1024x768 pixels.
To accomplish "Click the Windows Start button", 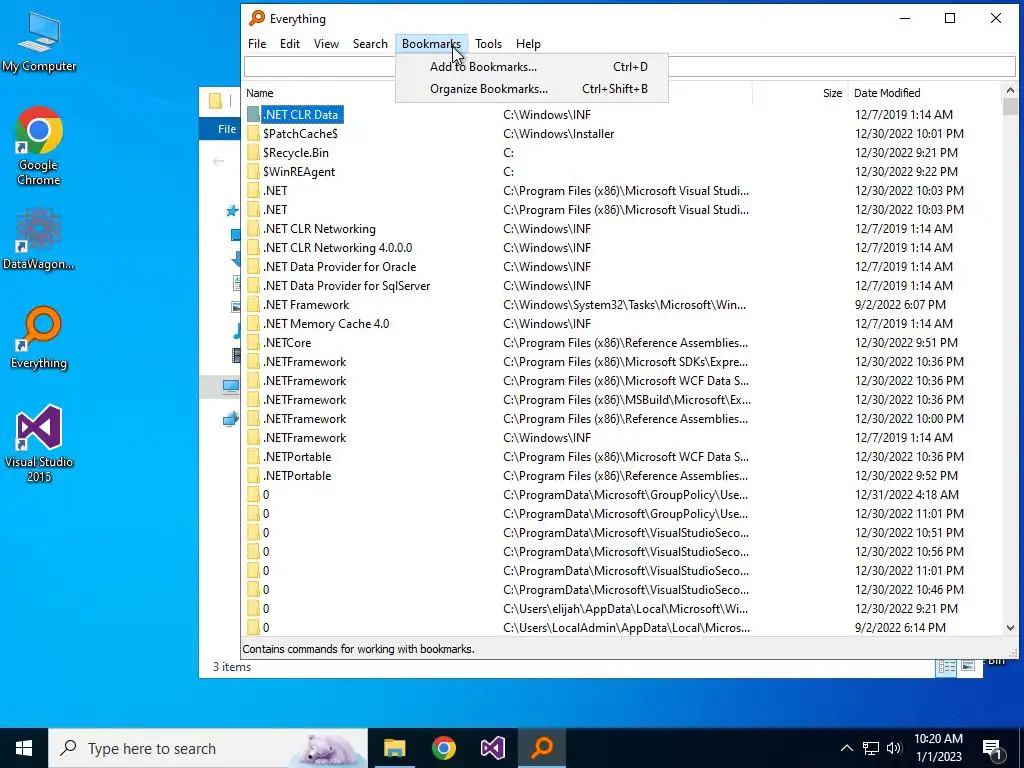I will 24,748.
